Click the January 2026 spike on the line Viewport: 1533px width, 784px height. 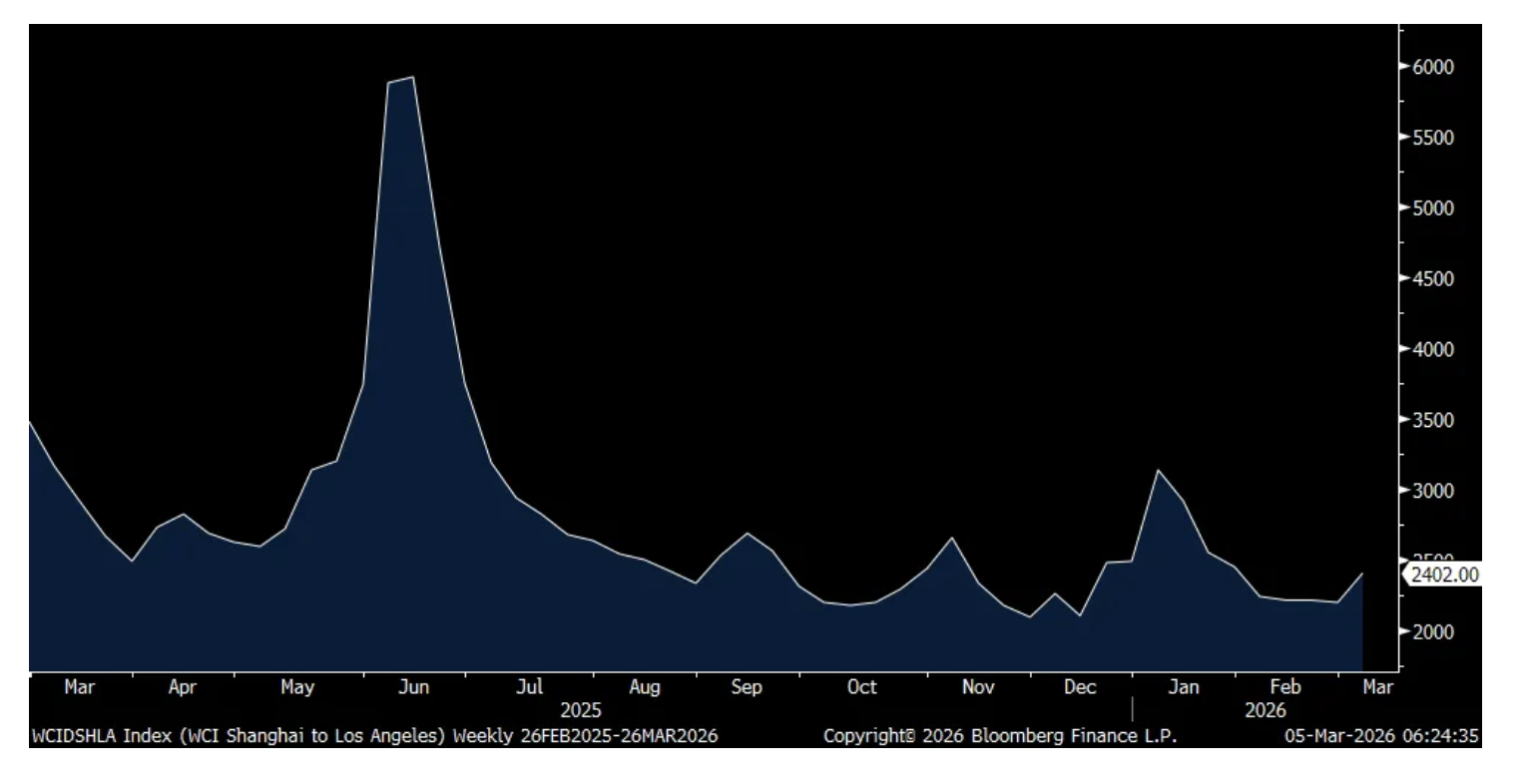(x=1158, y=470)
